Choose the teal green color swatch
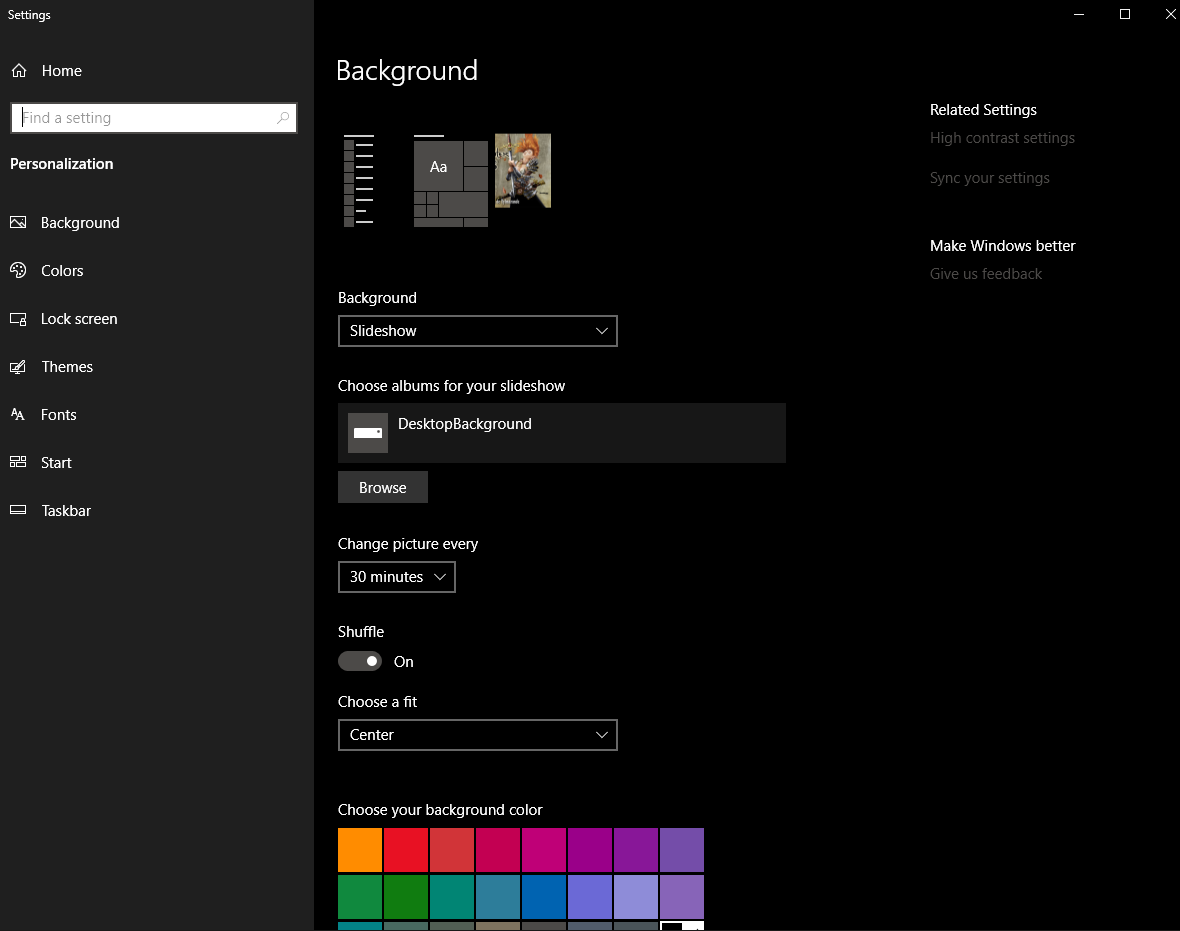 click(452, 896)
